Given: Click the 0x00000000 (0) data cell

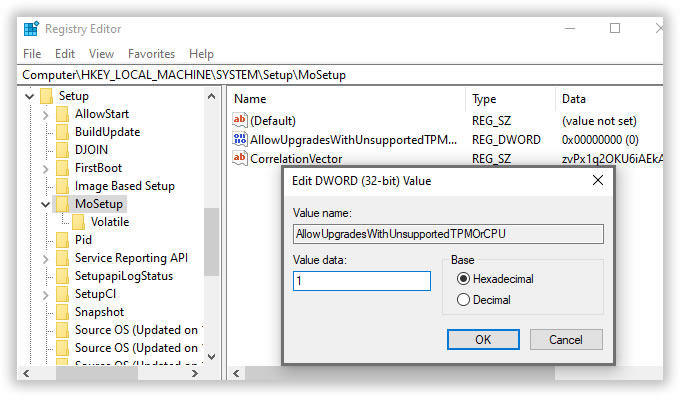Looking at the screenshot, I should (600, 140).
